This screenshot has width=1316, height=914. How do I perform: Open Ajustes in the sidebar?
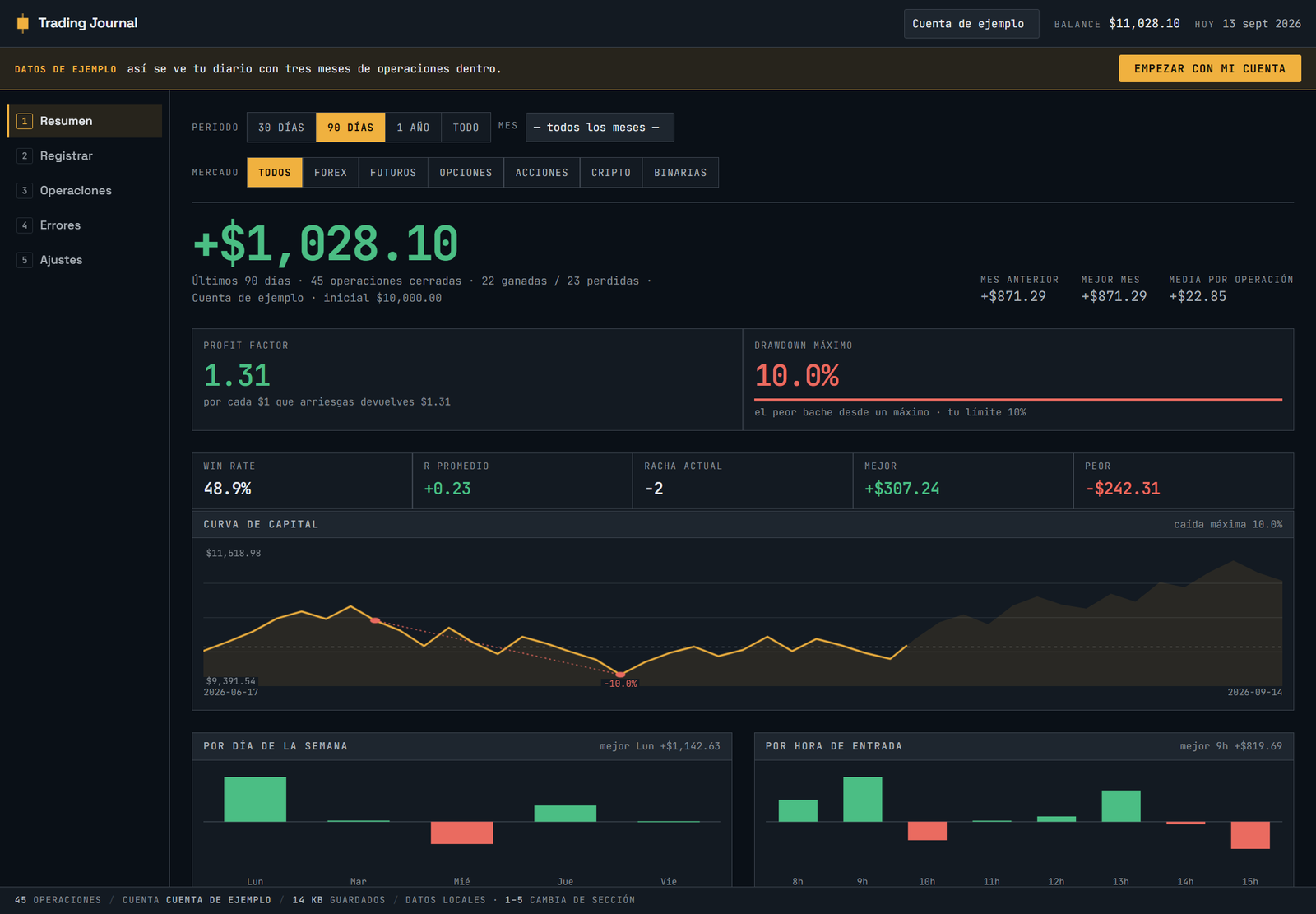85,259
